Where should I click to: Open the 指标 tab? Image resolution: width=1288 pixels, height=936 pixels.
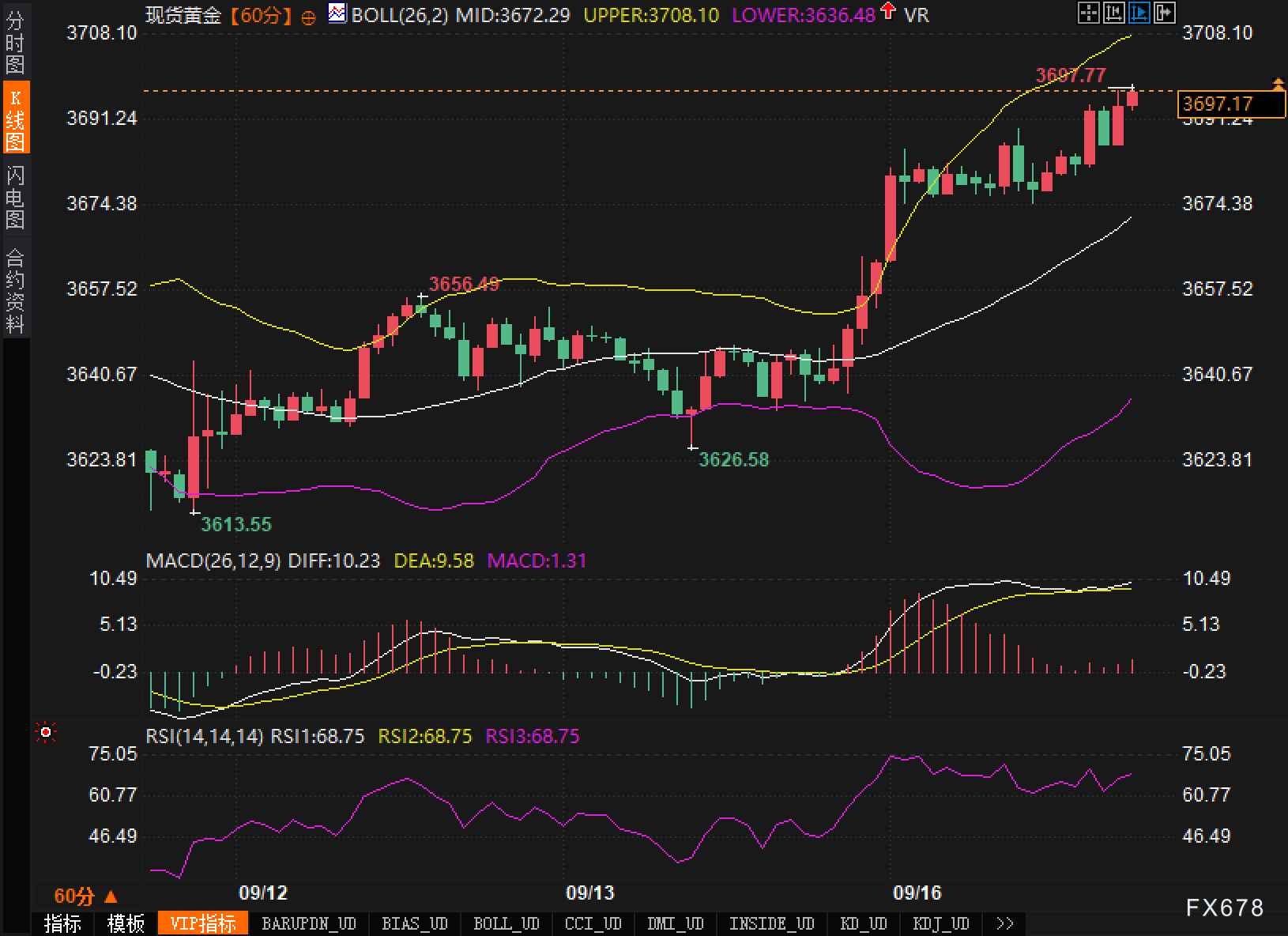(x=62, y=923)
